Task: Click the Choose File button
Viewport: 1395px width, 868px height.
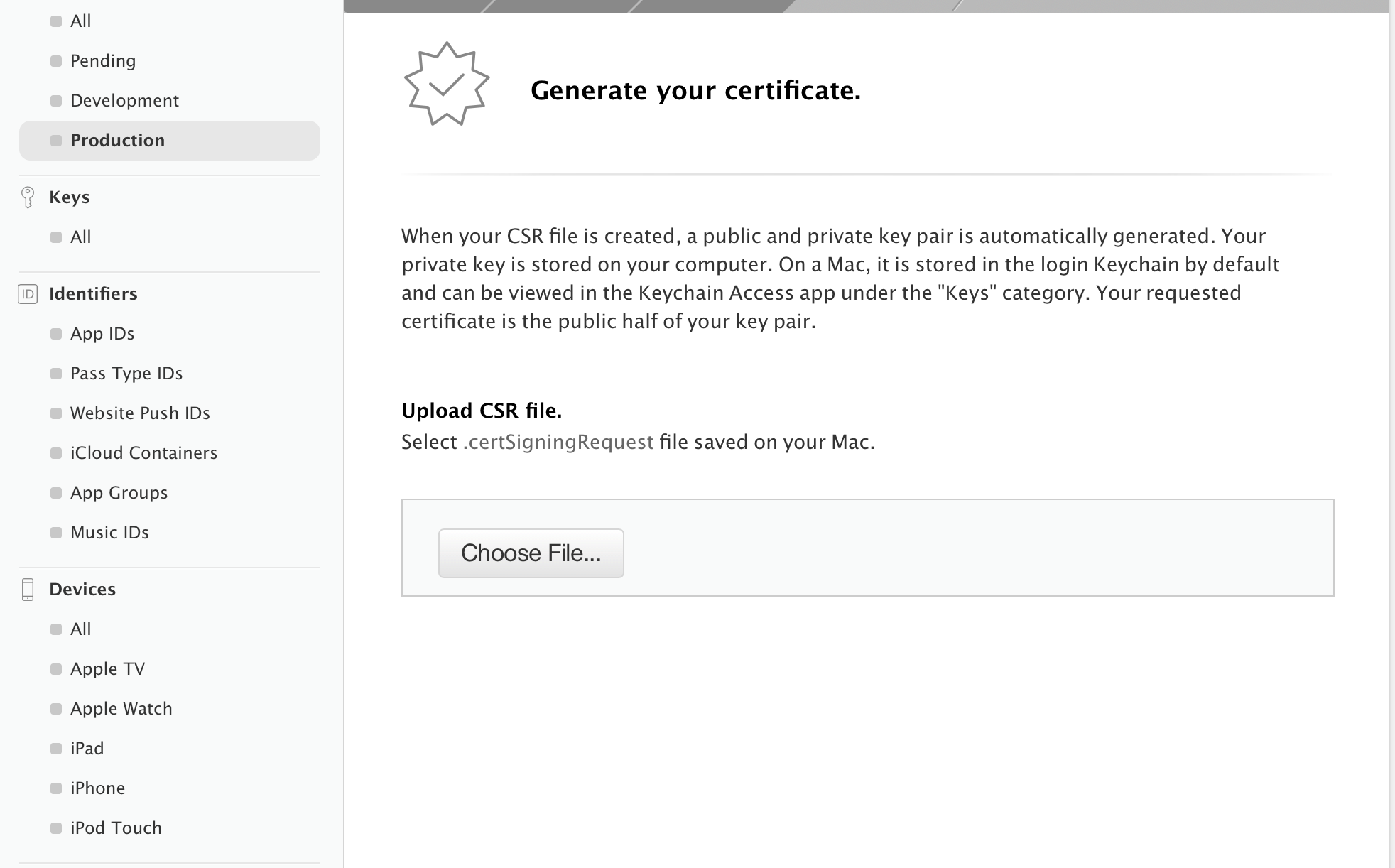Action: click(x=531, y=553)
